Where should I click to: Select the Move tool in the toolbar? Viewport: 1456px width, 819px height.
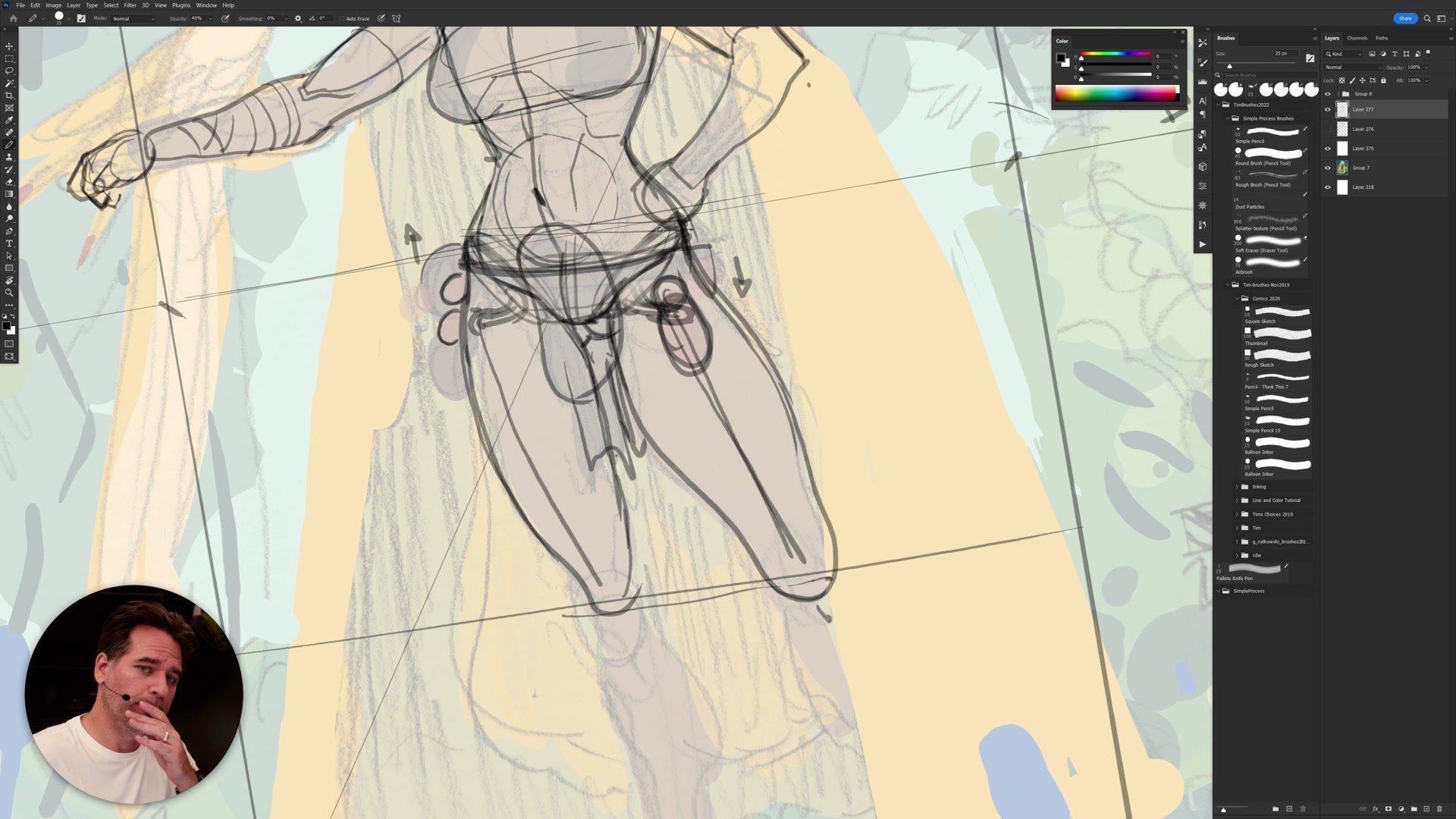[x=9, y=45]
